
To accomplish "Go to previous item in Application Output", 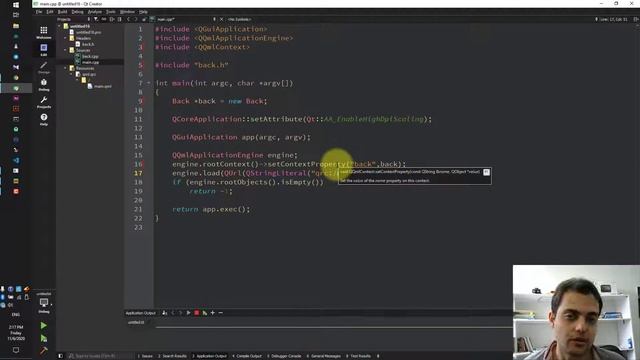I will (173, 313).
